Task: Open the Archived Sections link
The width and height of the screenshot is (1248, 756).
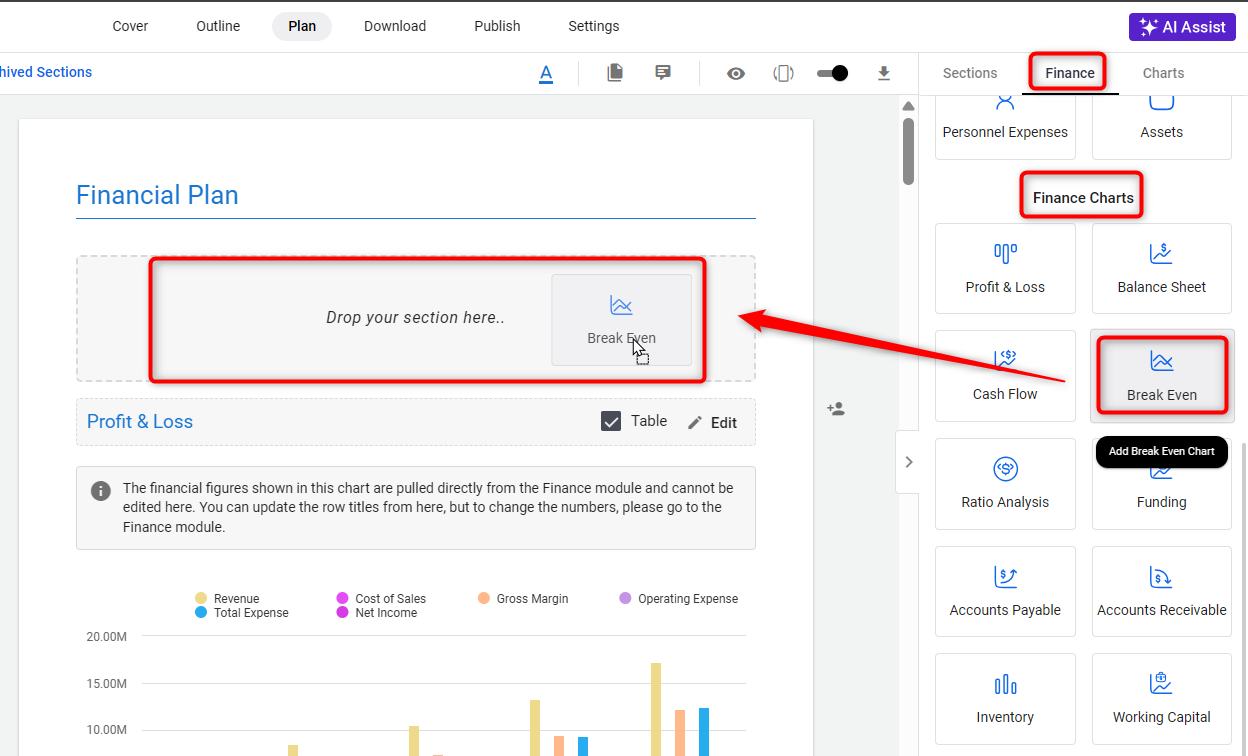Action: 46,72
